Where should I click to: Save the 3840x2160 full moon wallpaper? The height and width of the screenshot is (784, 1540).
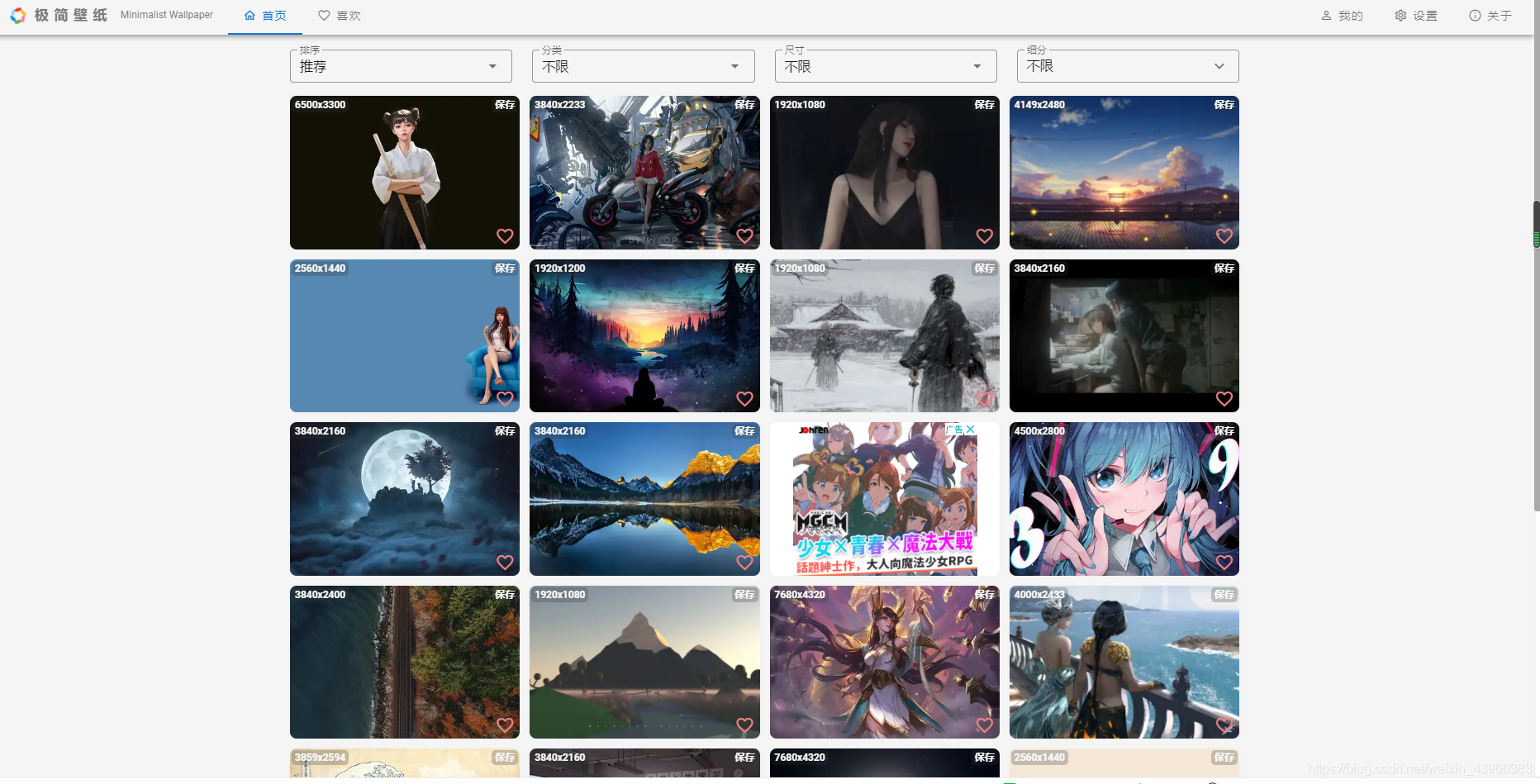pos(505,431)
